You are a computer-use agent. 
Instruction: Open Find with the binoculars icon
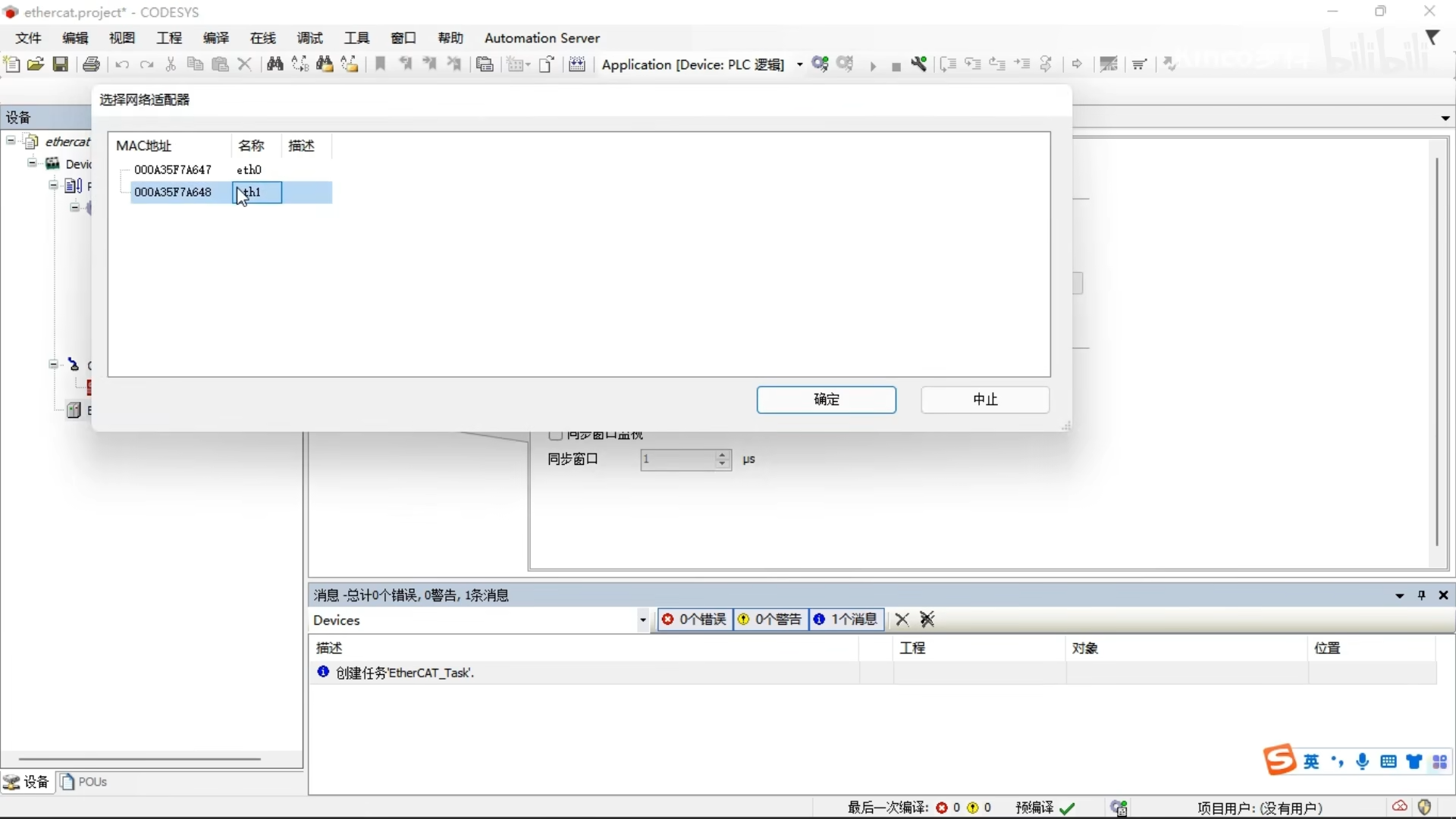[x=275, y=64]
